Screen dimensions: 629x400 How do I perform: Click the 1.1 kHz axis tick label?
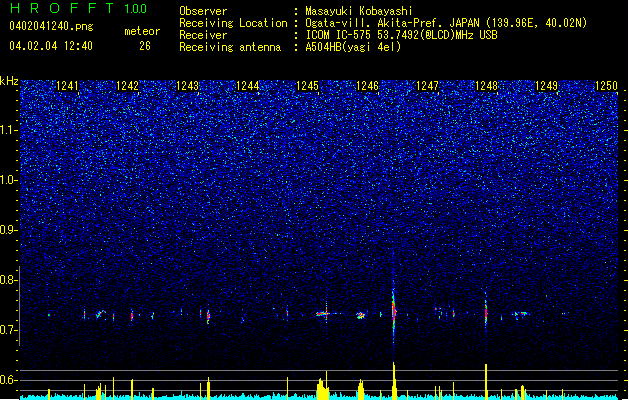tap(8, 130)
